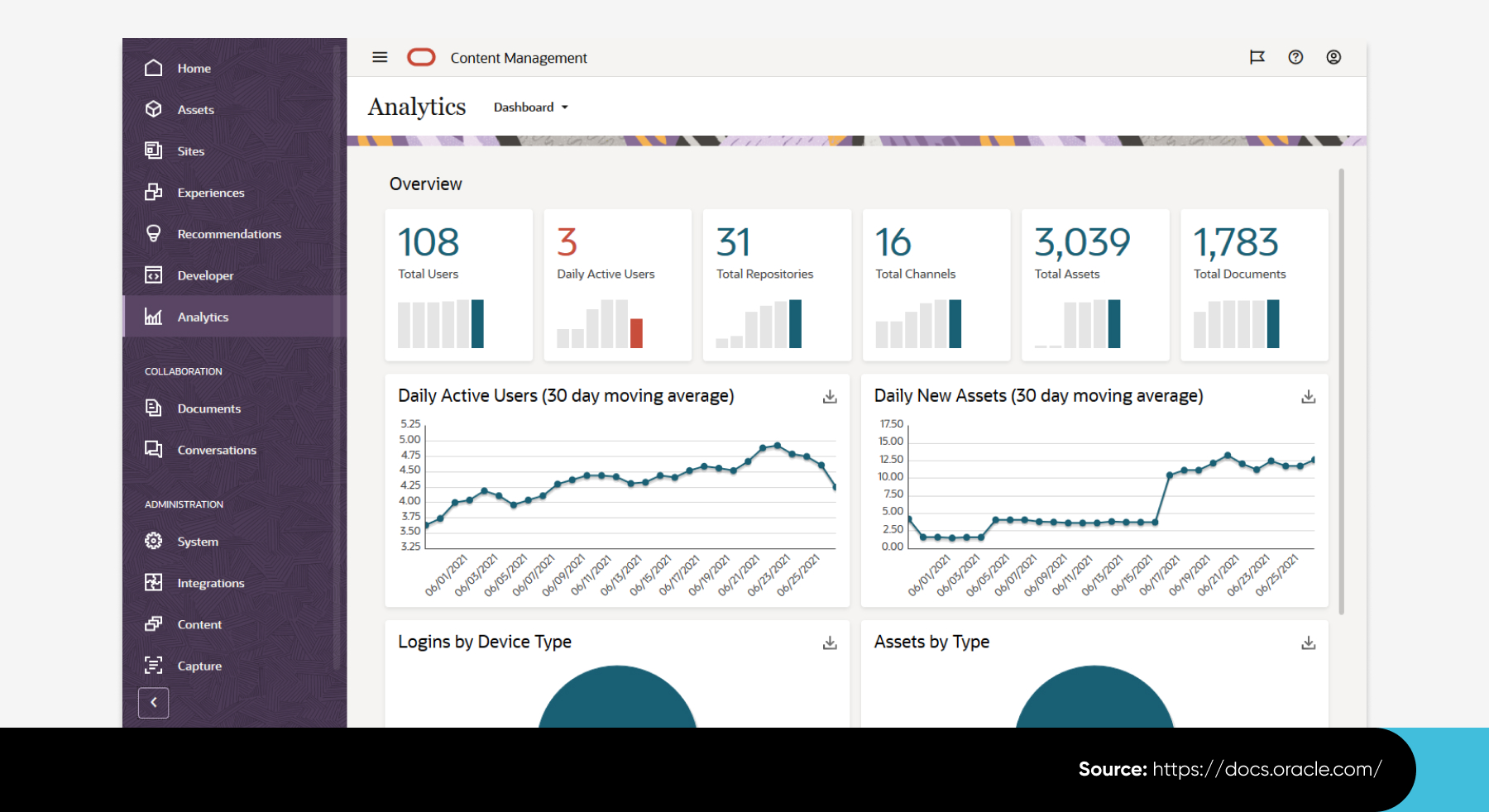Open the Dashboard dropdown
The height and width of the screenshot is (812, 1489).
tap(529, 107)
